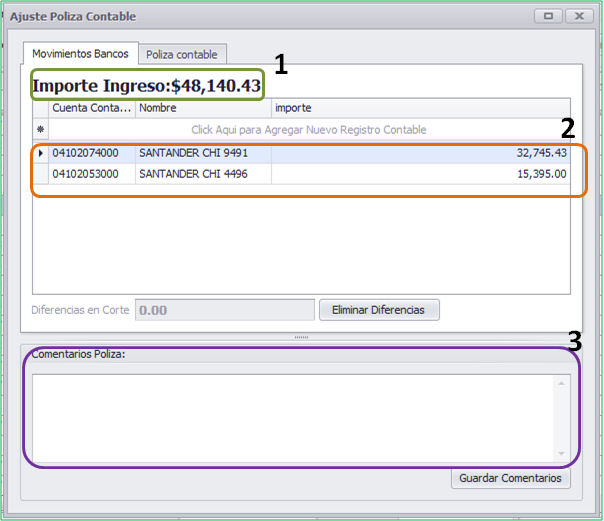Select account row 04102074000

tap(301, 153)
